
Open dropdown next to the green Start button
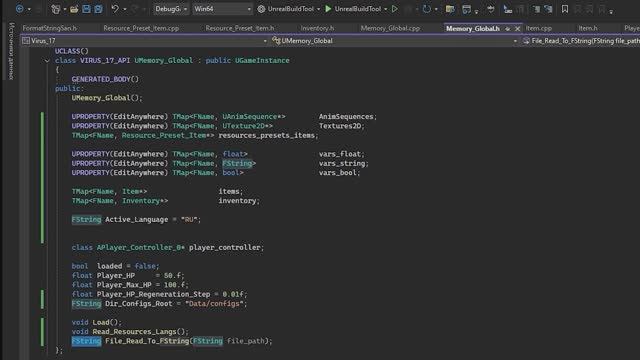385,9
